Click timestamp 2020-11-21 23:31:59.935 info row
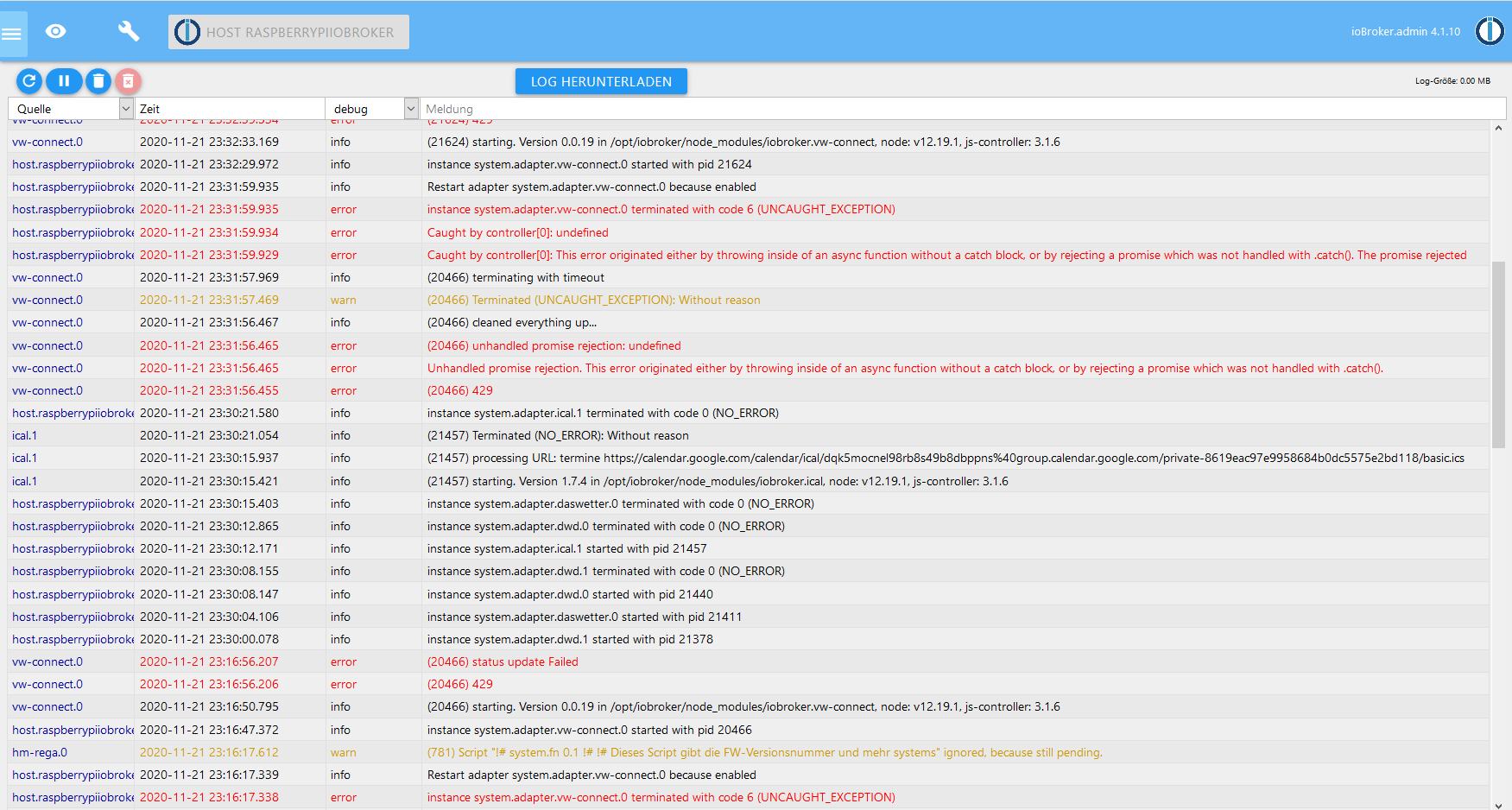Screen dimensions: 1512x810 click(x=209, y=187)
